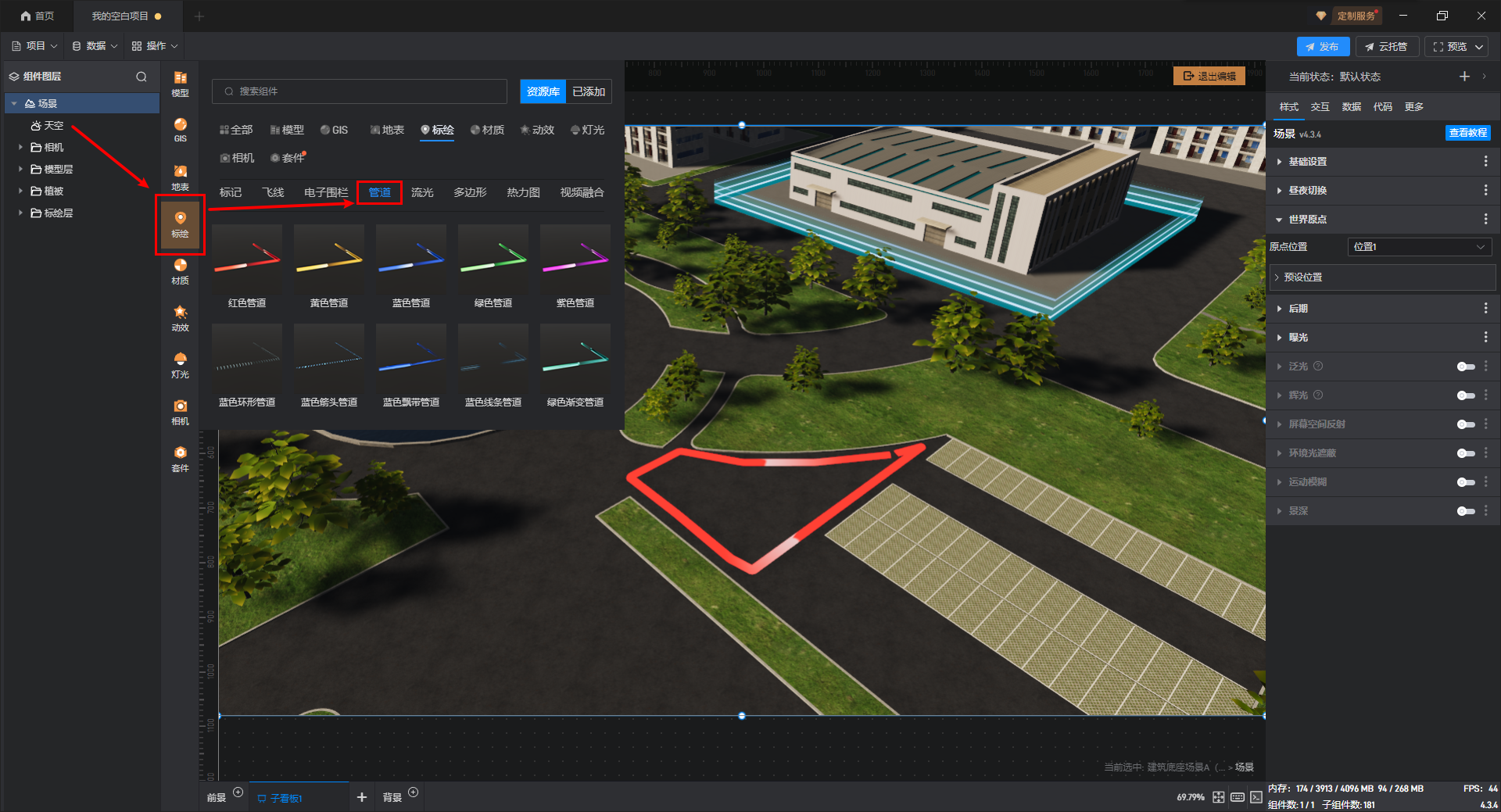
Task: Open the 模型 category in the sidebar
Action: coord(180,84)
